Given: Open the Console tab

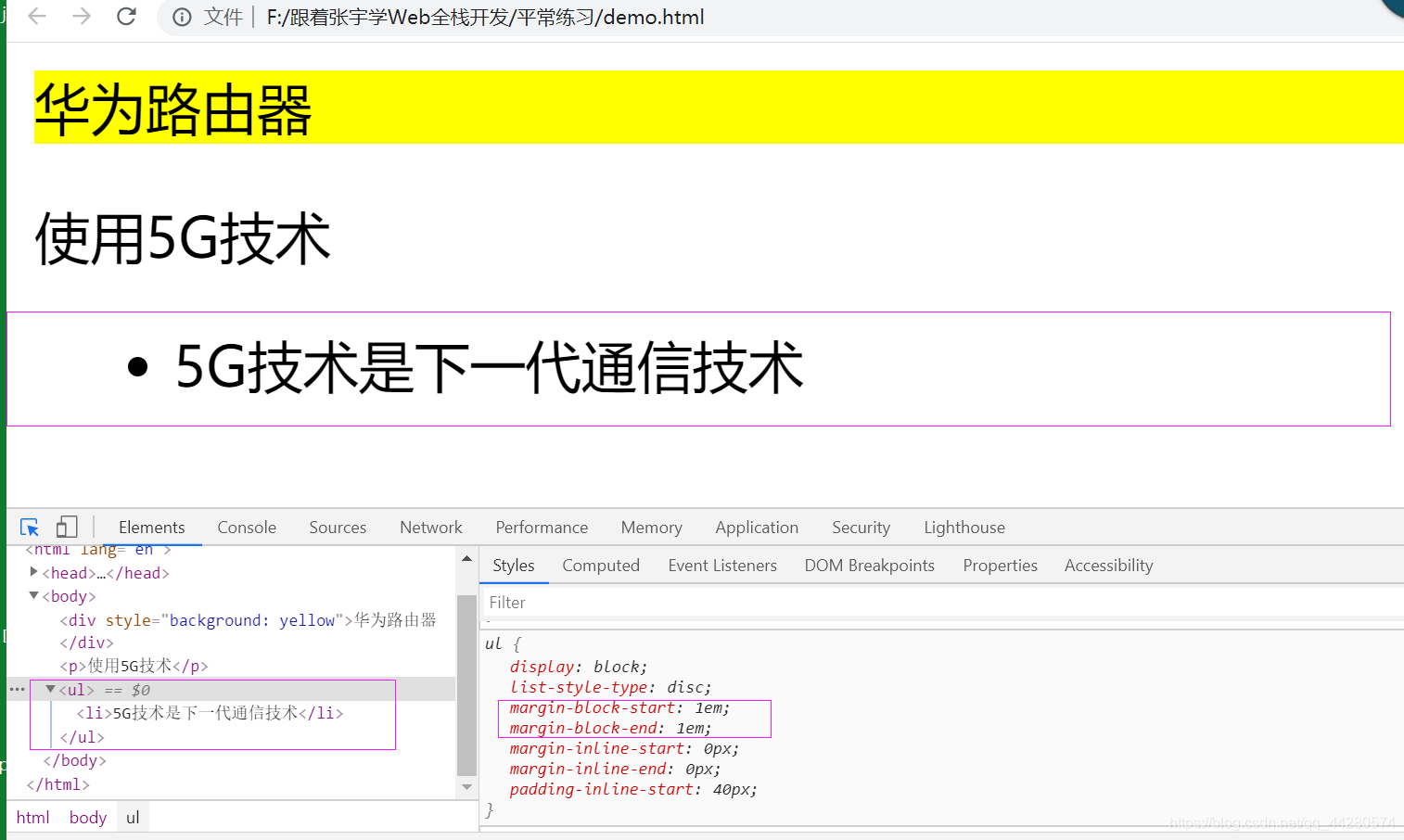Looking at the screenshot, I should point(247,527).
